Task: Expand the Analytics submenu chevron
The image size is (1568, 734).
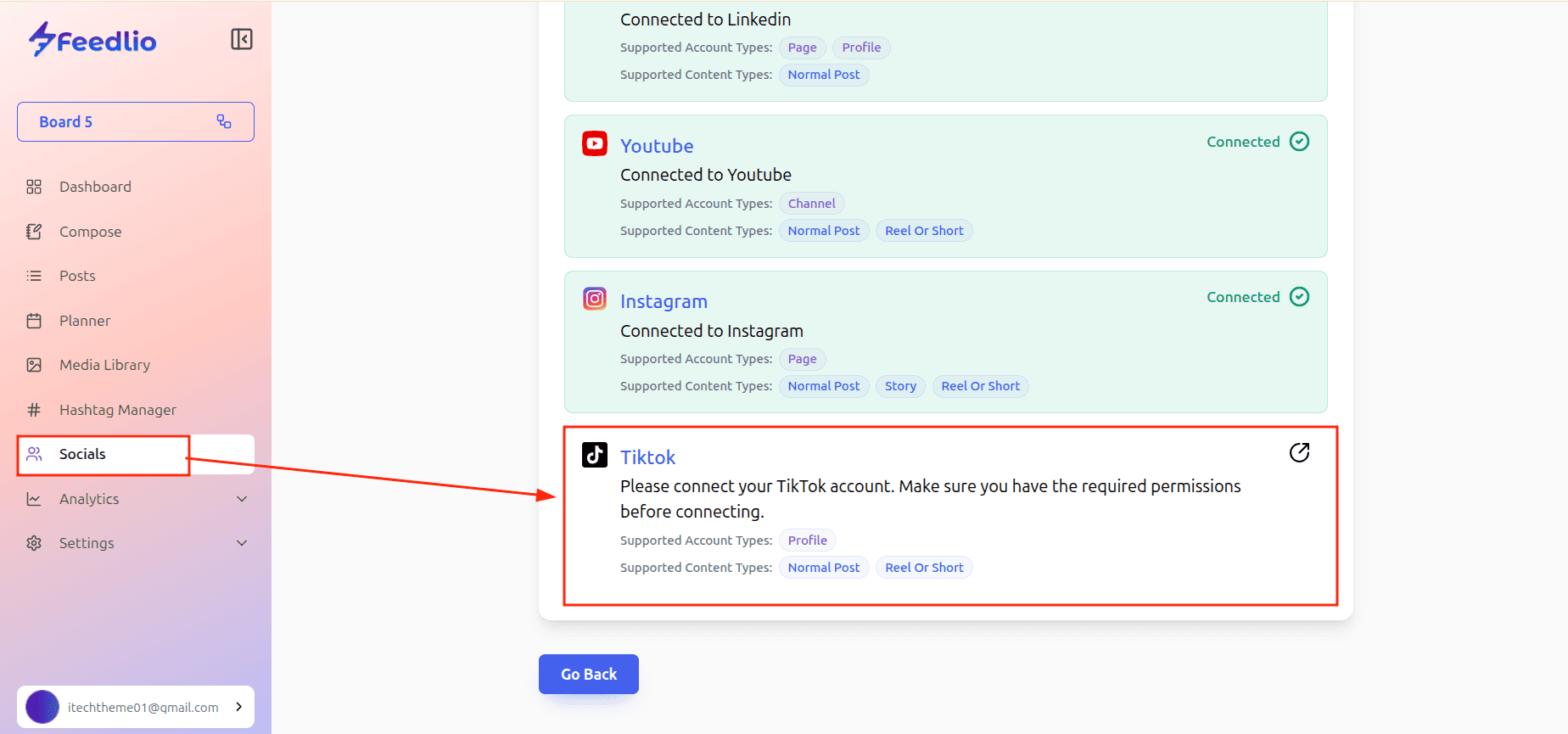Action: [242, 499]
